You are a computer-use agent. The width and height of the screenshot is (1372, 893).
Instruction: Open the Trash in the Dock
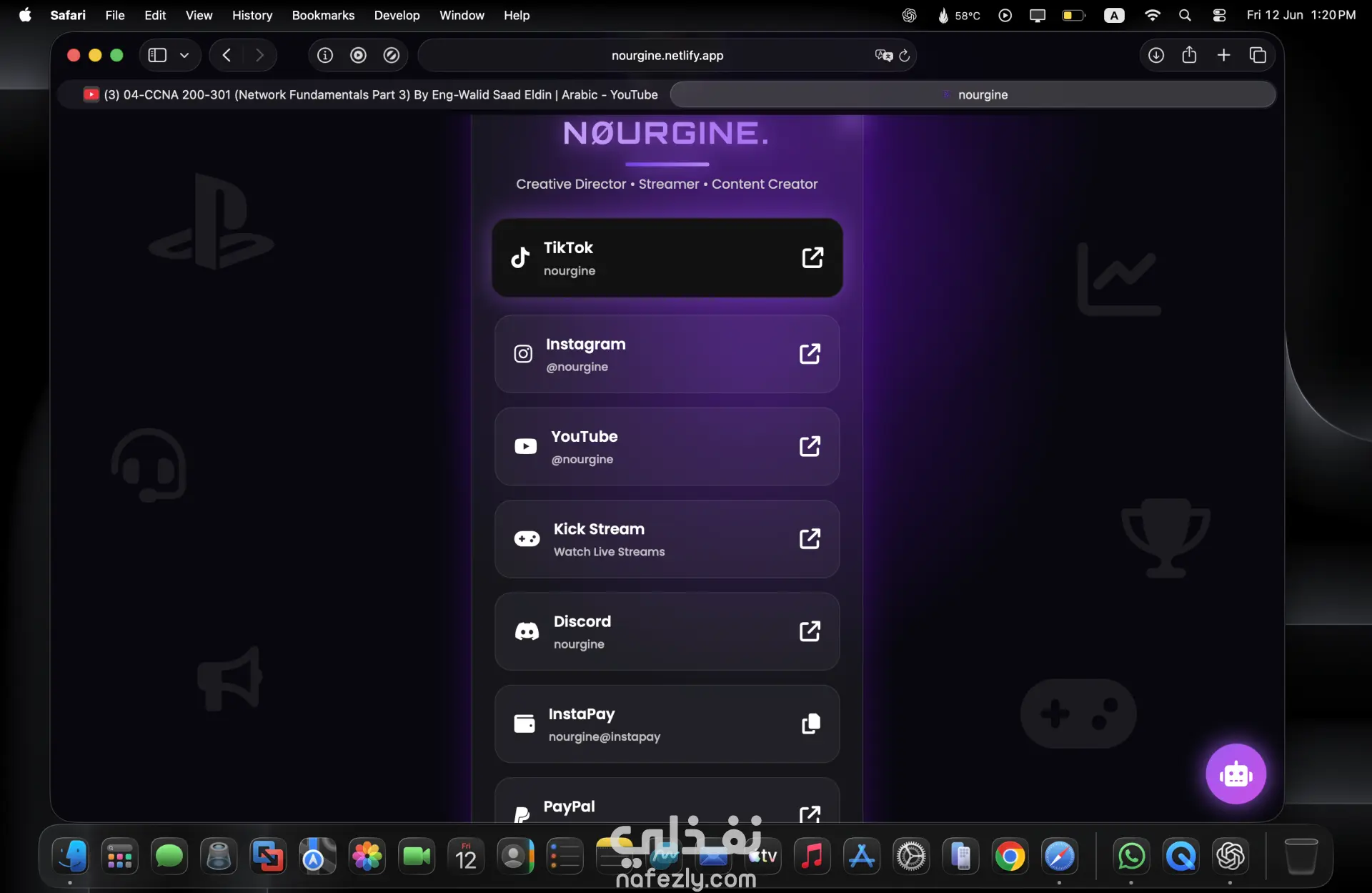click(1301, 856)
